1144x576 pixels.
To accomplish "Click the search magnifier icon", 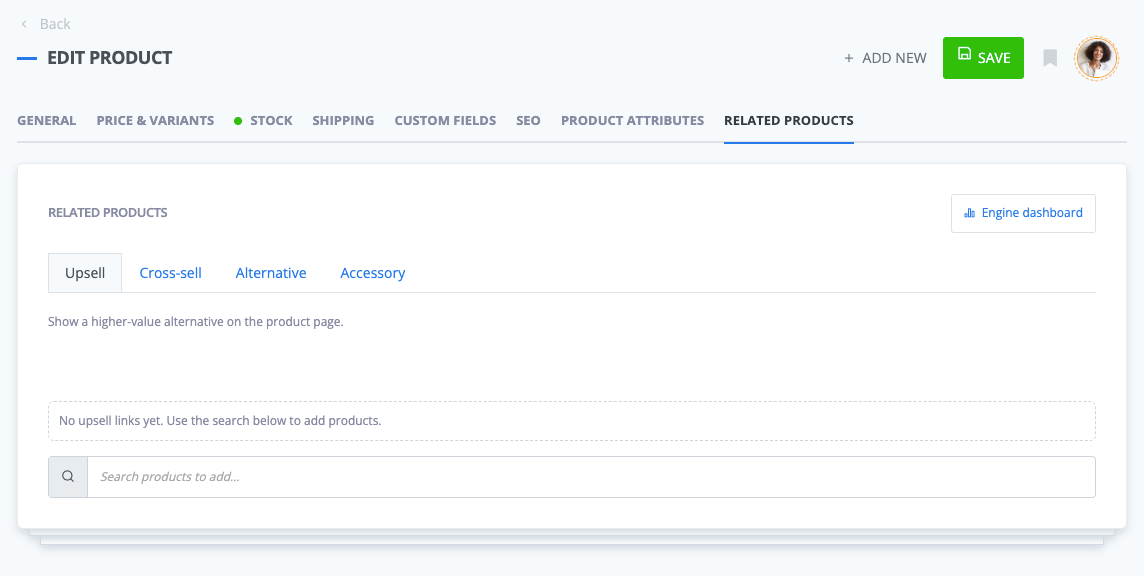I will 68,477.
